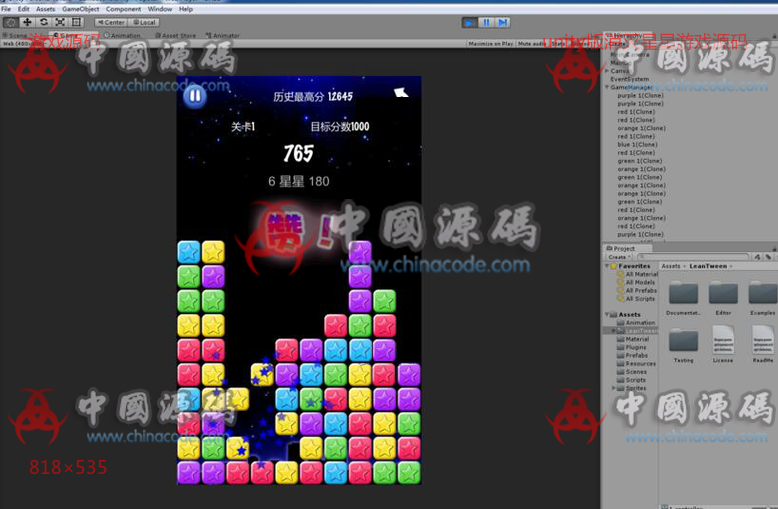Click the Step frame button
Image resolution: width=778 pixels, height=509 pixels.
[x=502, y=22]
